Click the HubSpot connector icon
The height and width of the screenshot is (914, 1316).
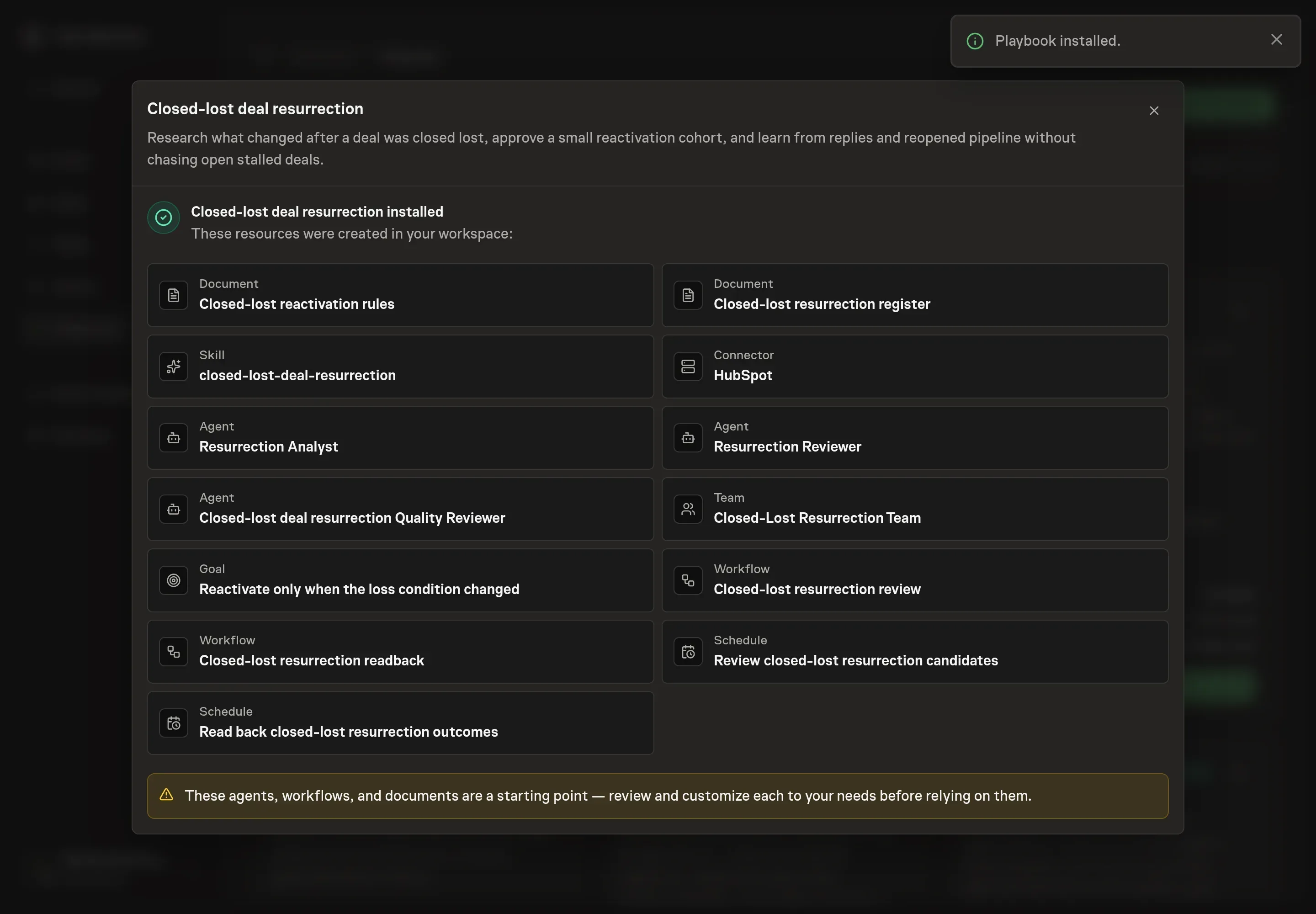[688, 367]
